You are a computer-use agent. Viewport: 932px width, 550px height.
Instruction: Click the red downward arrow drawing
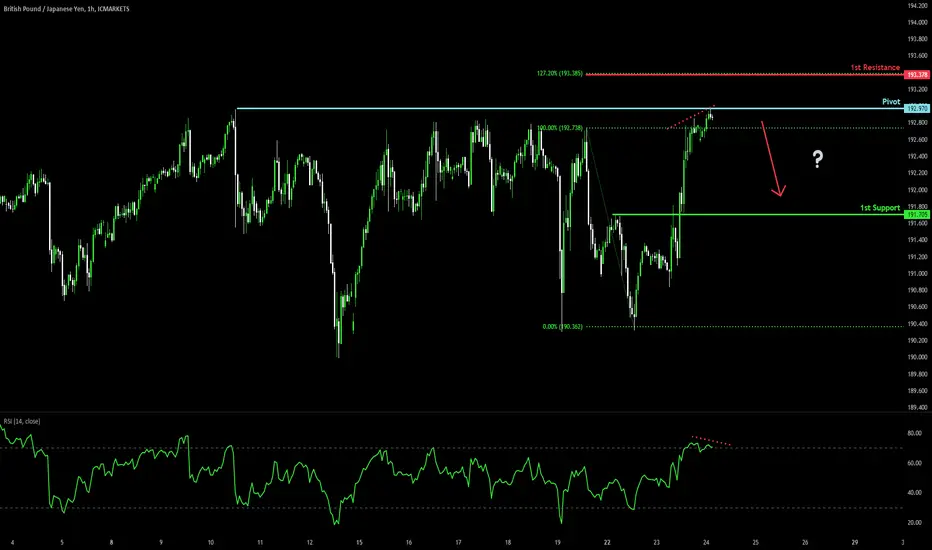[773, 159]
